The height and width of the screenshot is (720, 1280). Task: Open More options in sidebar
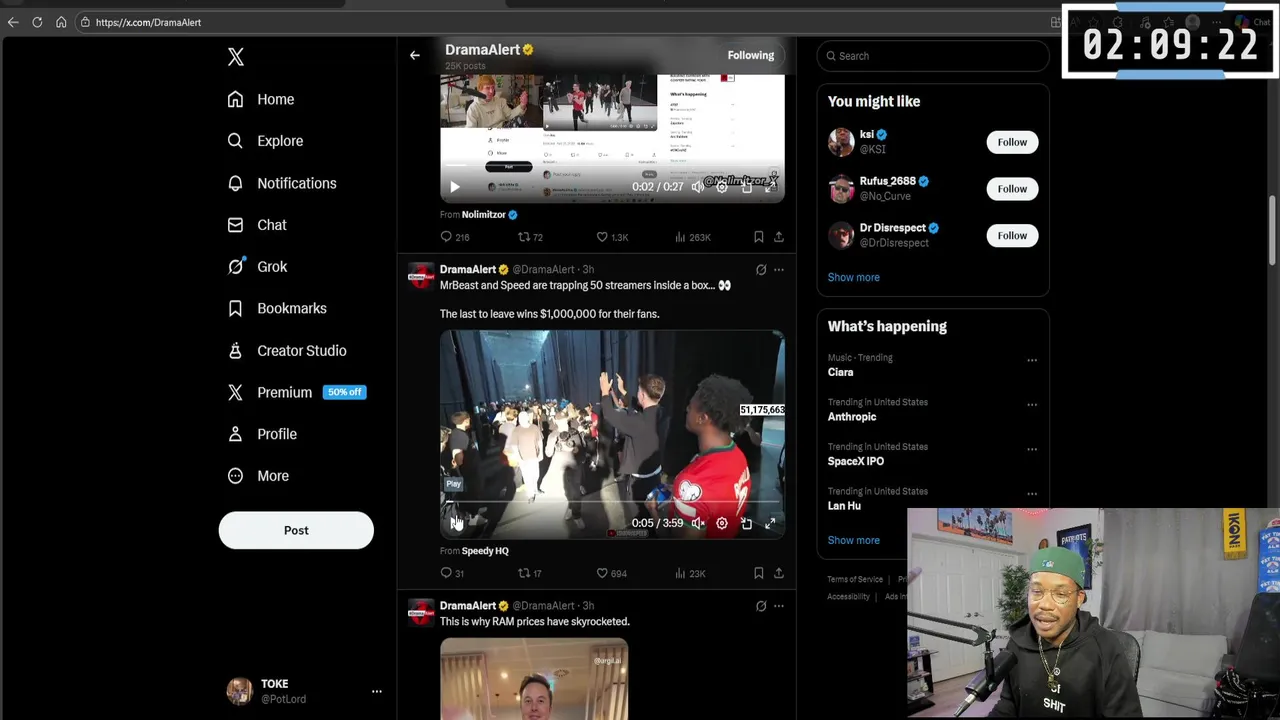[258, 476]
